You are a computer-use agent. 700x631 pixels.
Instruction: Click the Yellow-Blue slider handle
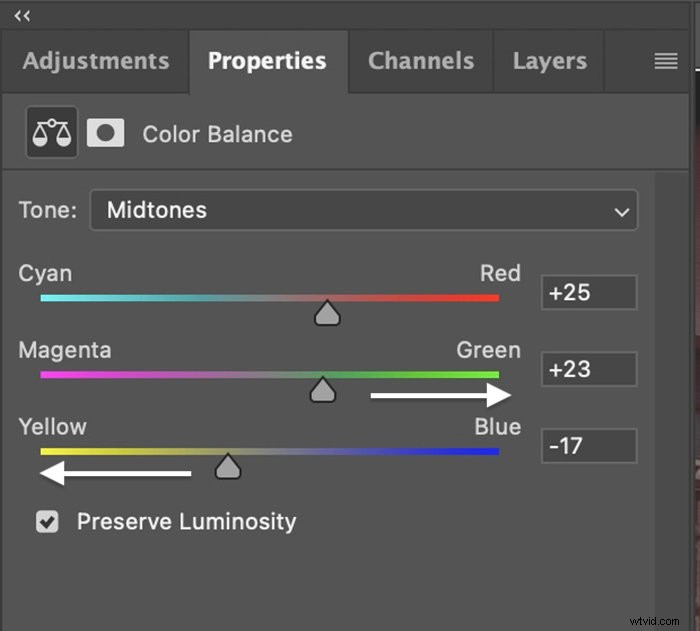pos(228,467)
